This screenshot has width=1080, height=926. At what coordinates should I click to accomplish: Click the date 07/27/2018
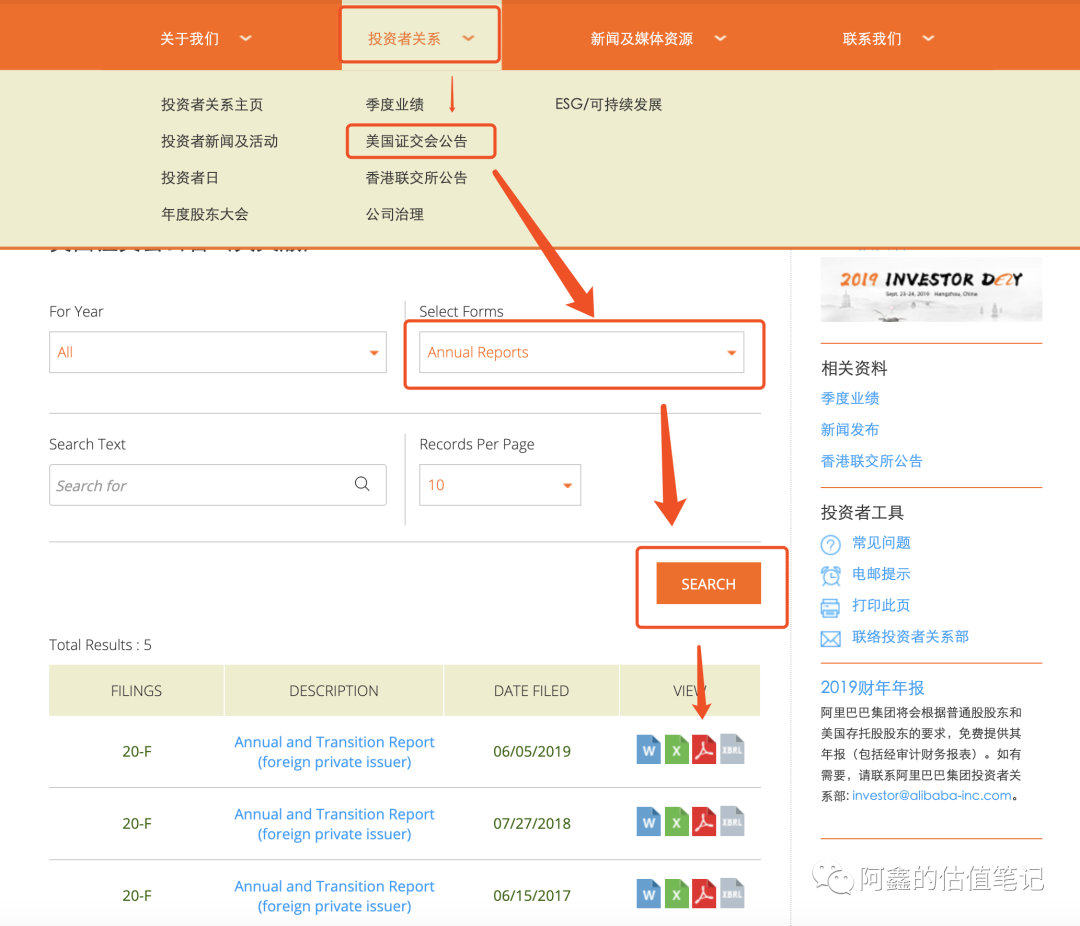(x=532, y=824)
